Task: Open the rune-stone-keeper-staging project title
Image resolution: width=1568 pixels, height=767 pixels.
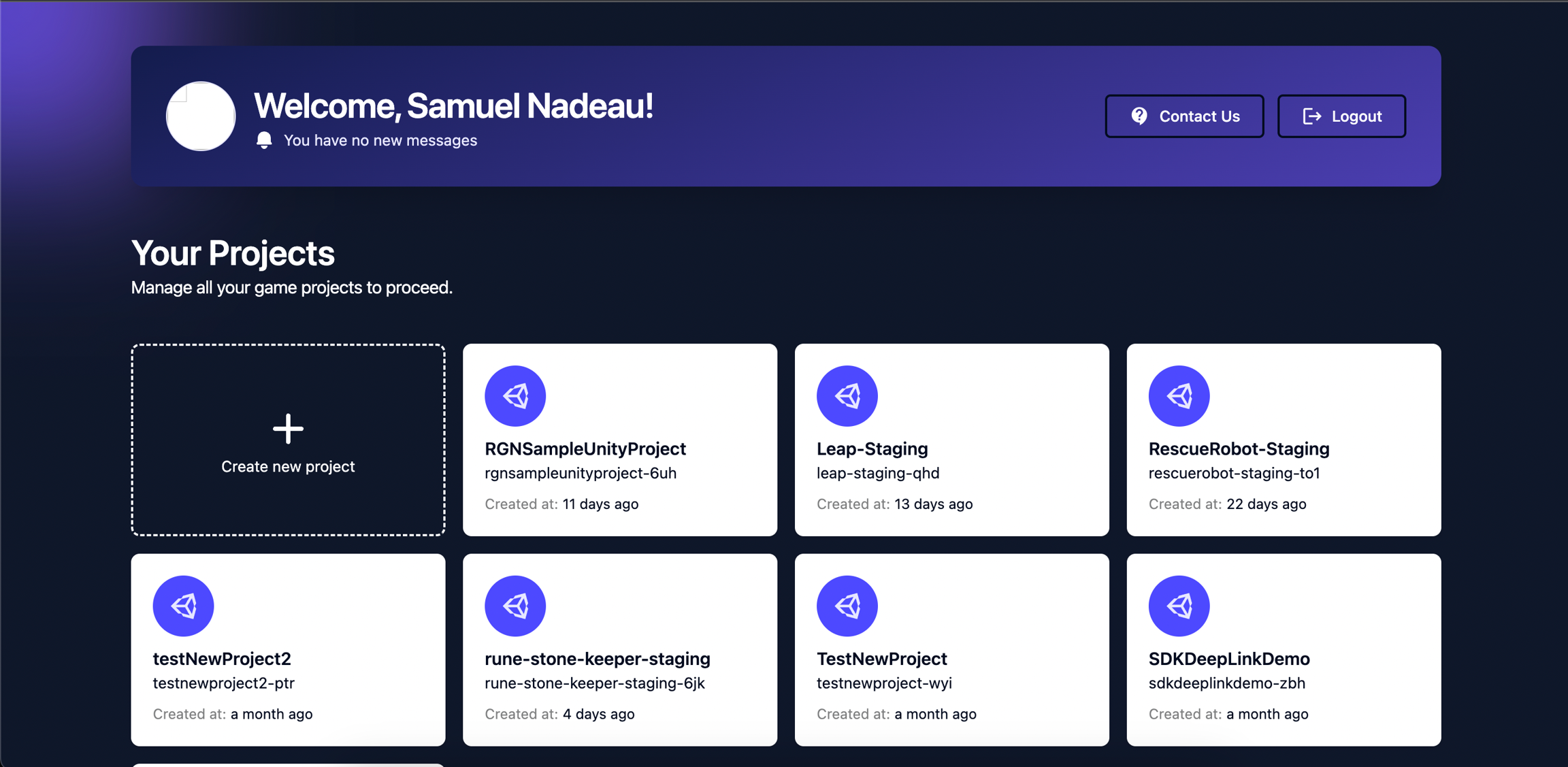Action: coord(597,659)
